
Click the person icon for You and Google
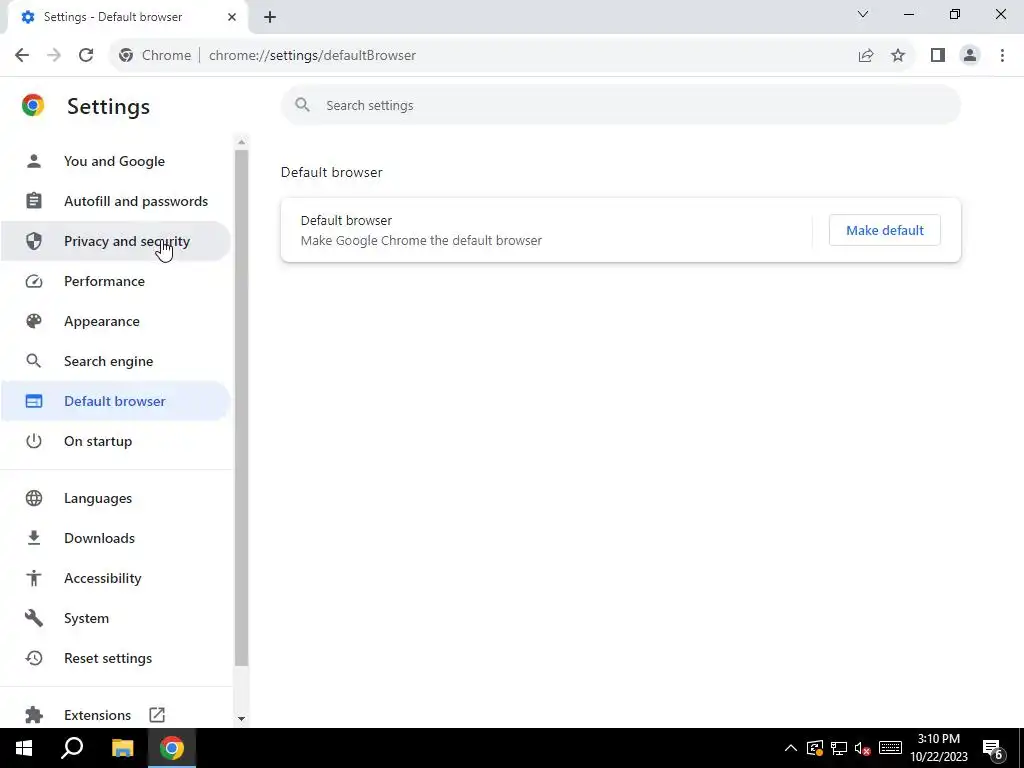34,161
